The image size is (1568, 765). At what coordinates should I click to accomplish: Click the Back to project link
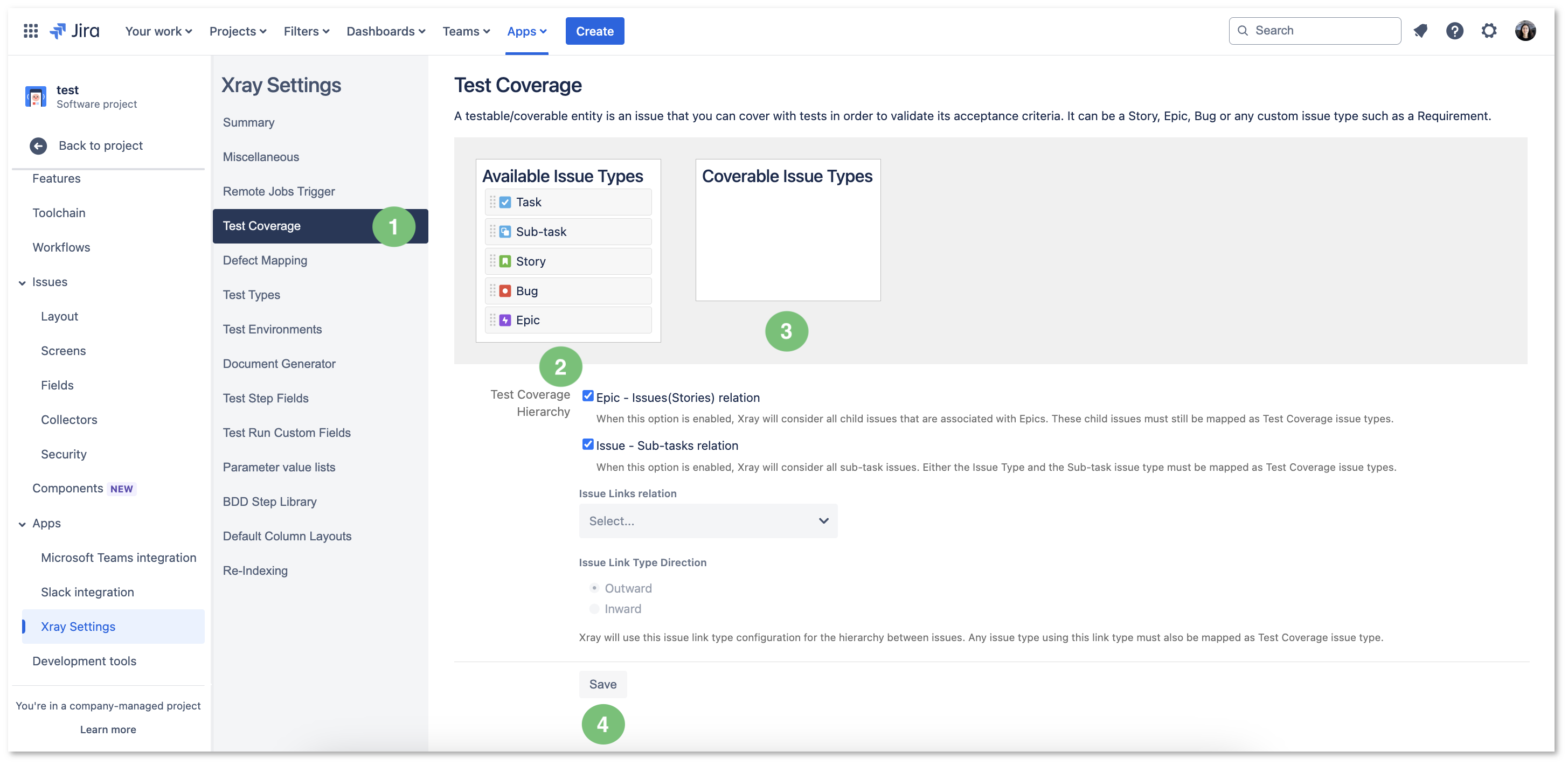pos(100,145)
